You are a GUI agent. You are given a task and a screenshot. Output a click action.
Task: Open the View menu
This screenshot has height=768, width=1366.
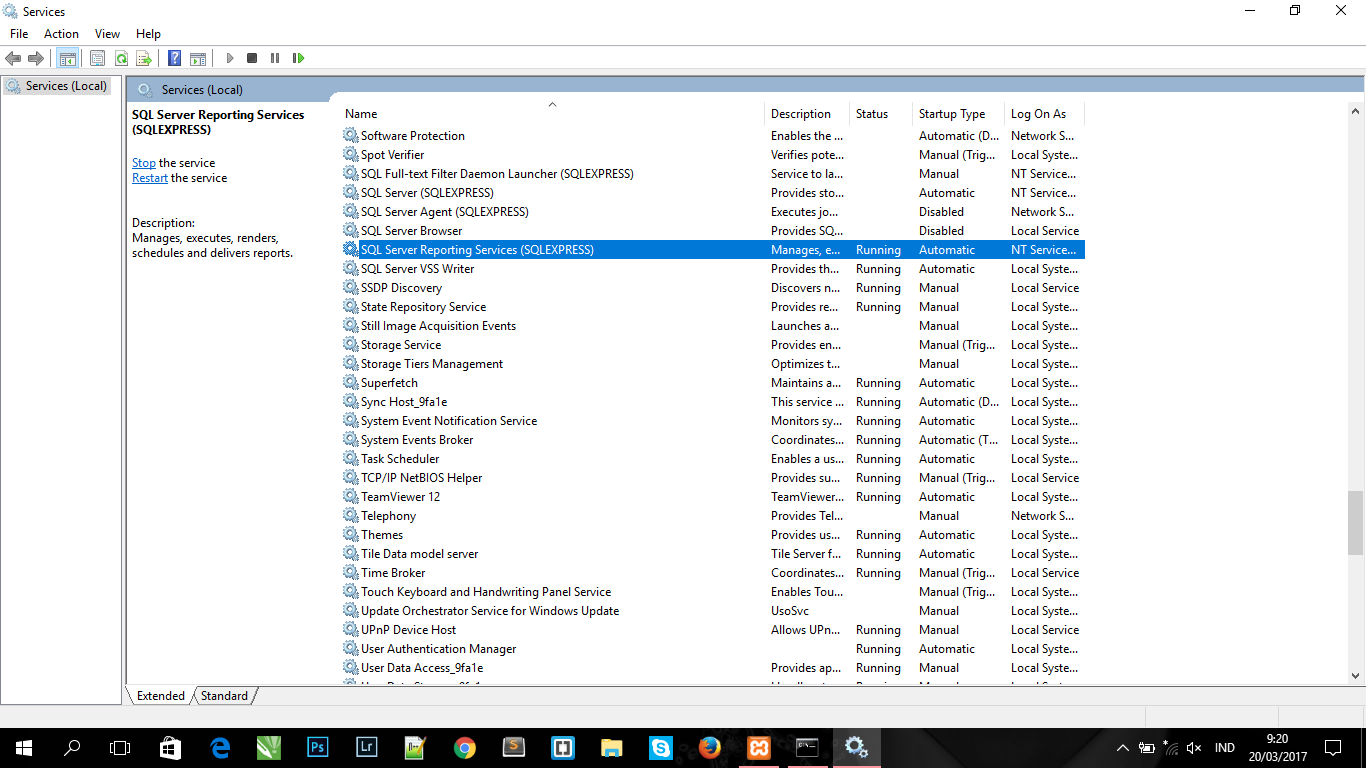point(107,34)
